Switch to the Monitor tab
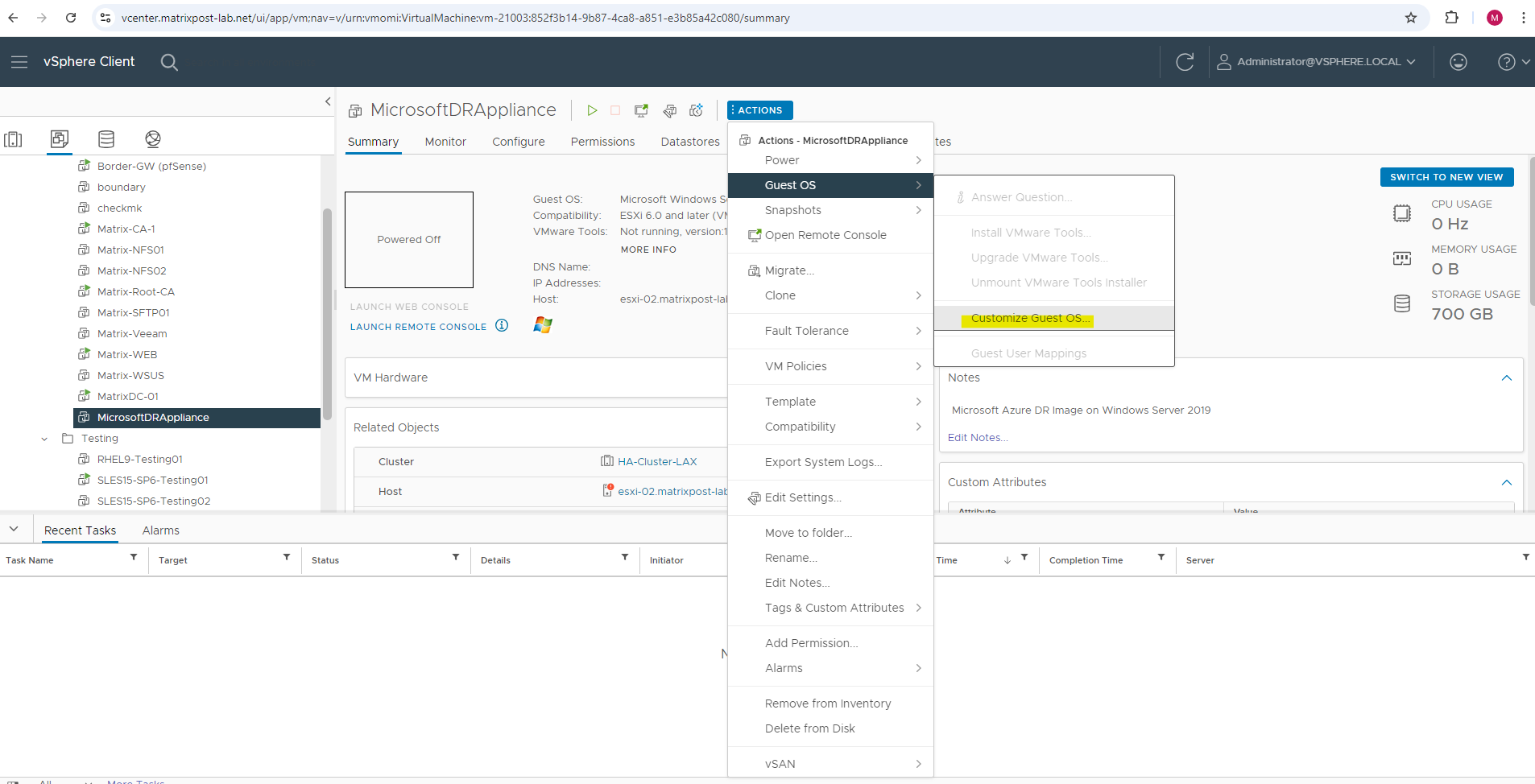The width and height of the screenshot is (1535, 784). tap(445, 142)
